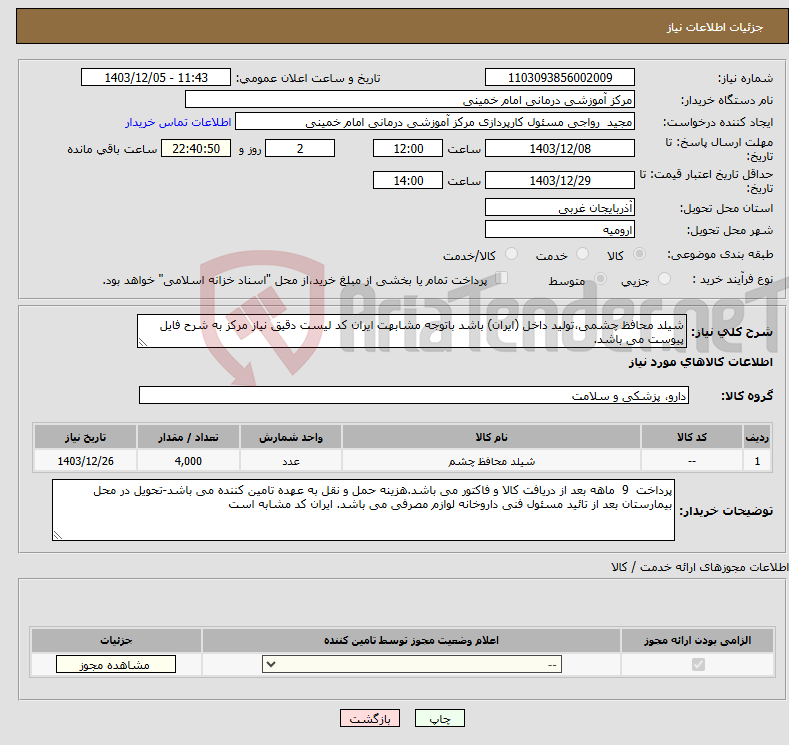Click the response deadline date 1403/12/08
The width and height of the screenshot is (789, 745).
pyautogui.click(x=560, y=148)
